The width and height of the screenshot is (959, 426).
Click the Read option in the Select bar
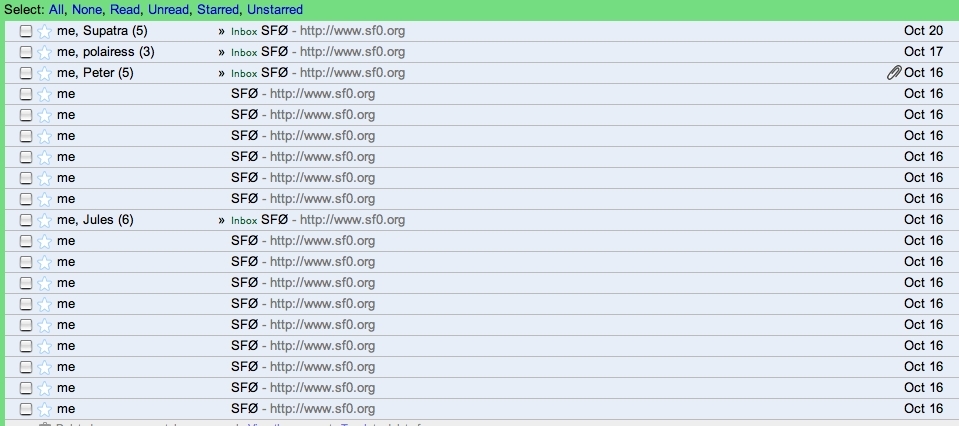pyautogui.click(x=126, y=10)
